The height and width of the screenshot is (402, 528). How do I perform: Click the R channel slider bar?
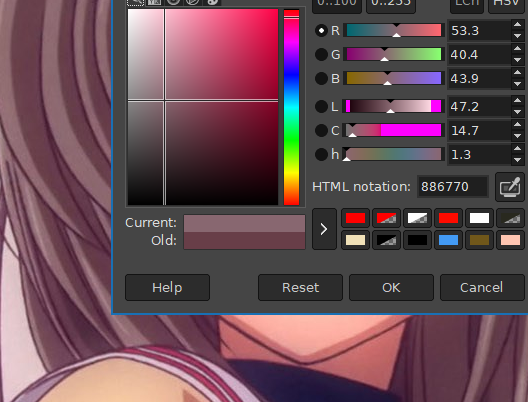tap(394, 30)
